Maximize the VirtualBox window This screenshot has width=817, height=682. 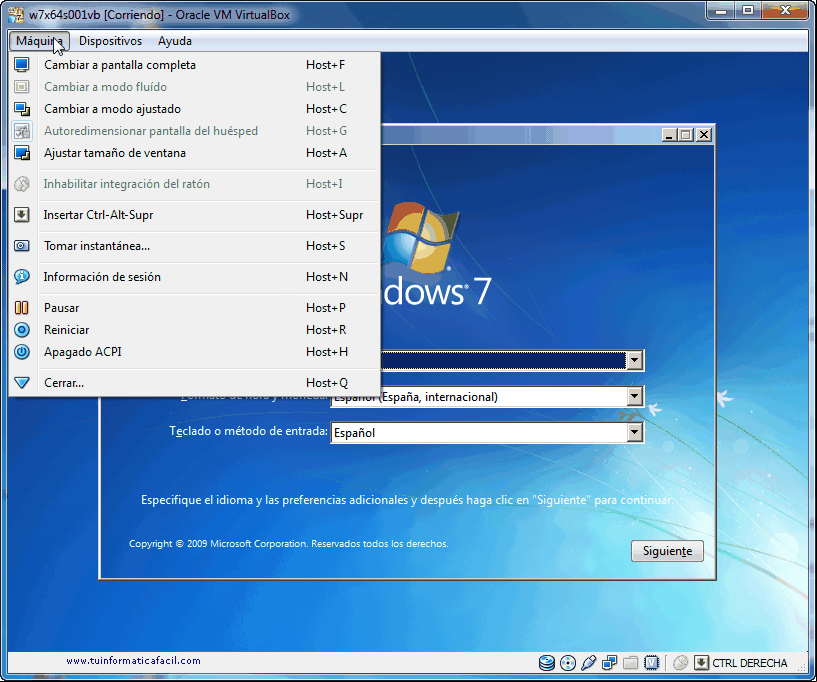[x=748, y=11]
